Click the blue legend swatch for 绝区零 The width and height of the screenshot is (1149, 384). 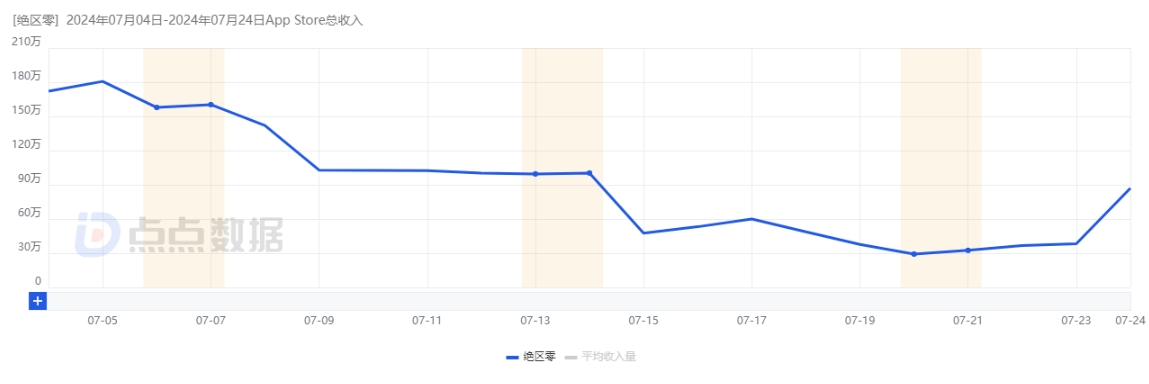(513, 358)
